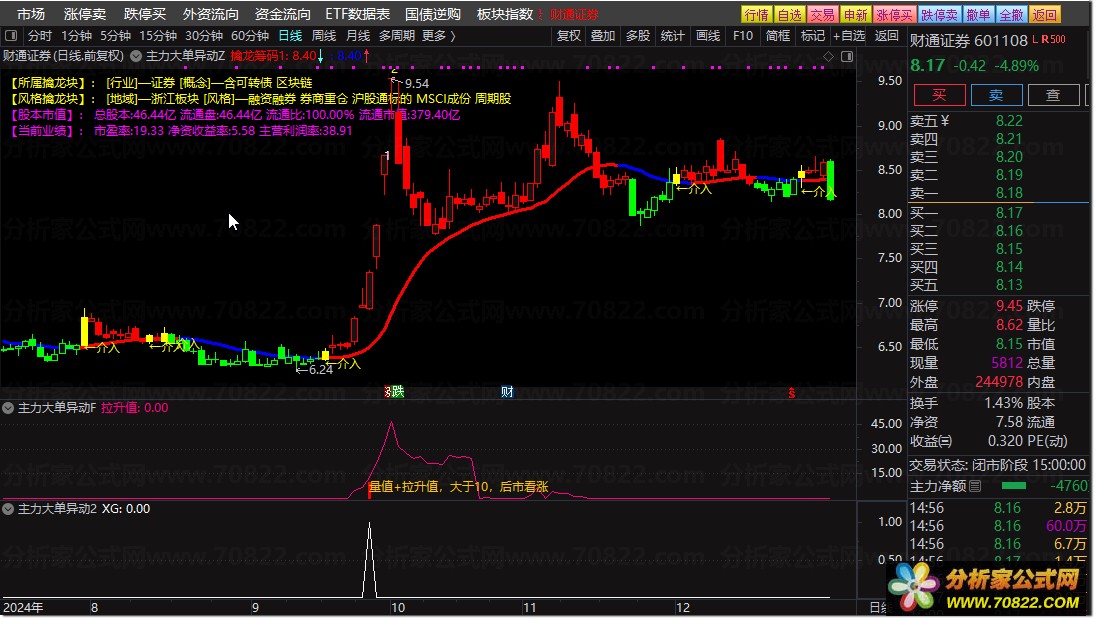Screen dimensions: 1096x619
Task: Open the 板块指数 menu
Action: pos(505,14)
